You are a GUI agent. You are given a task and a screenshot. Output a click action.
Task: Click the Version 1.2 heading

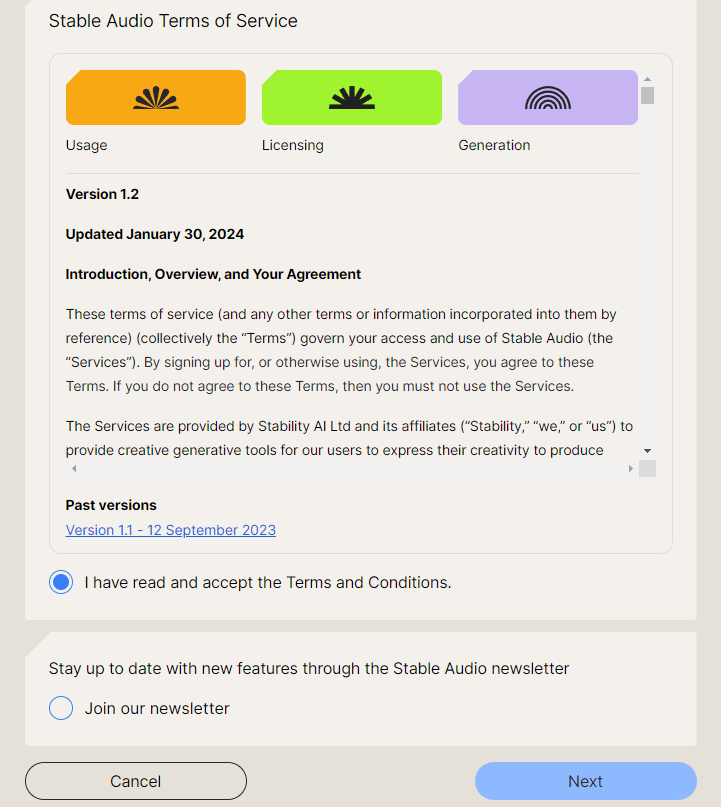pos(102,194)
